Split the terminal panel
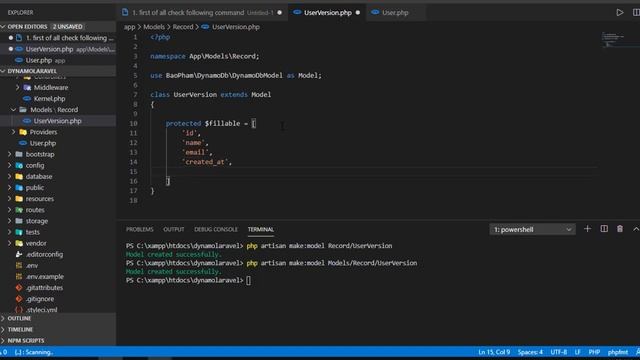Image resolution: width=640 pixels, height=360 pixels. [604, 229]
